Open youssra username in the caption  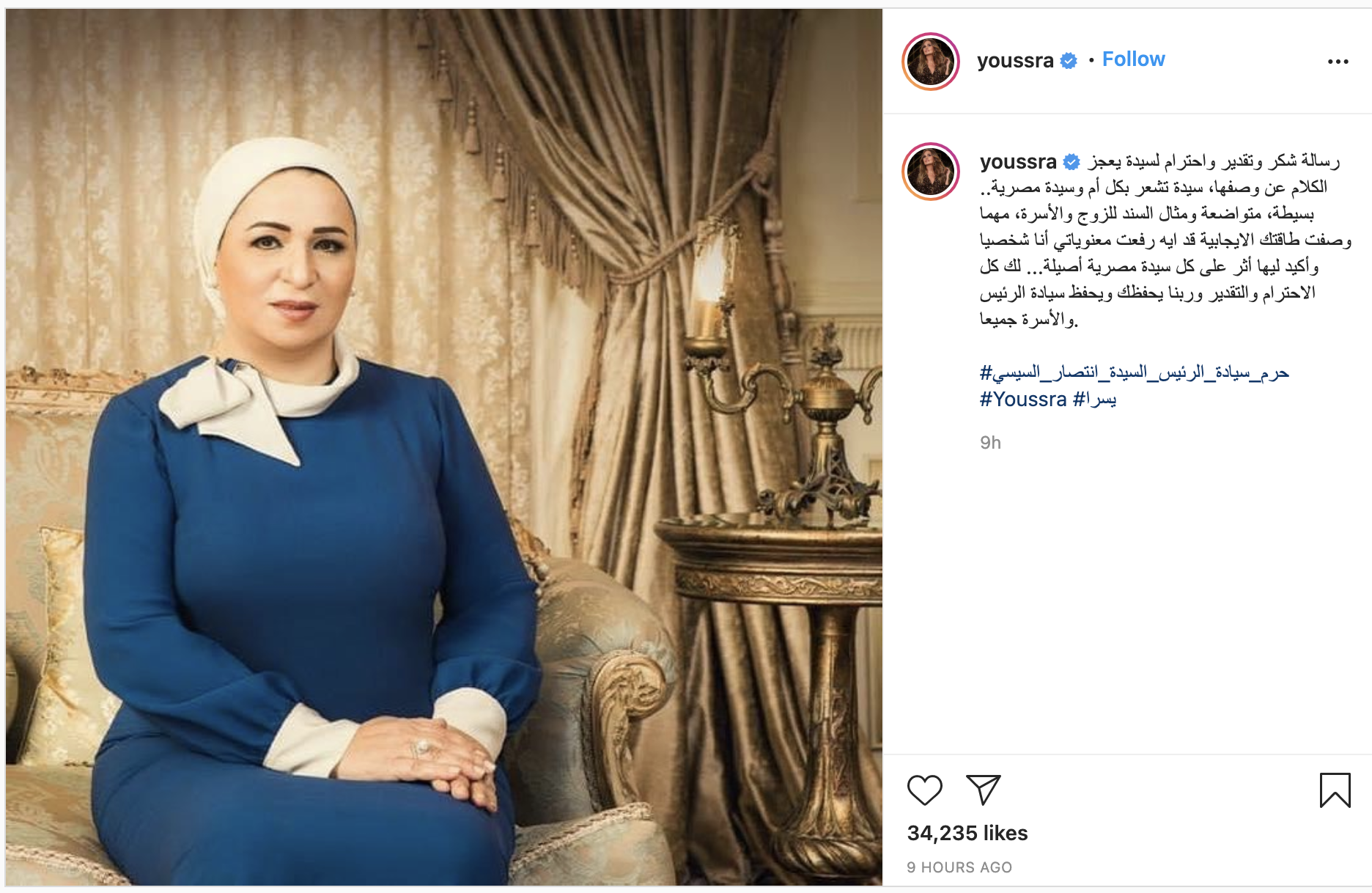pos(1018,161)
